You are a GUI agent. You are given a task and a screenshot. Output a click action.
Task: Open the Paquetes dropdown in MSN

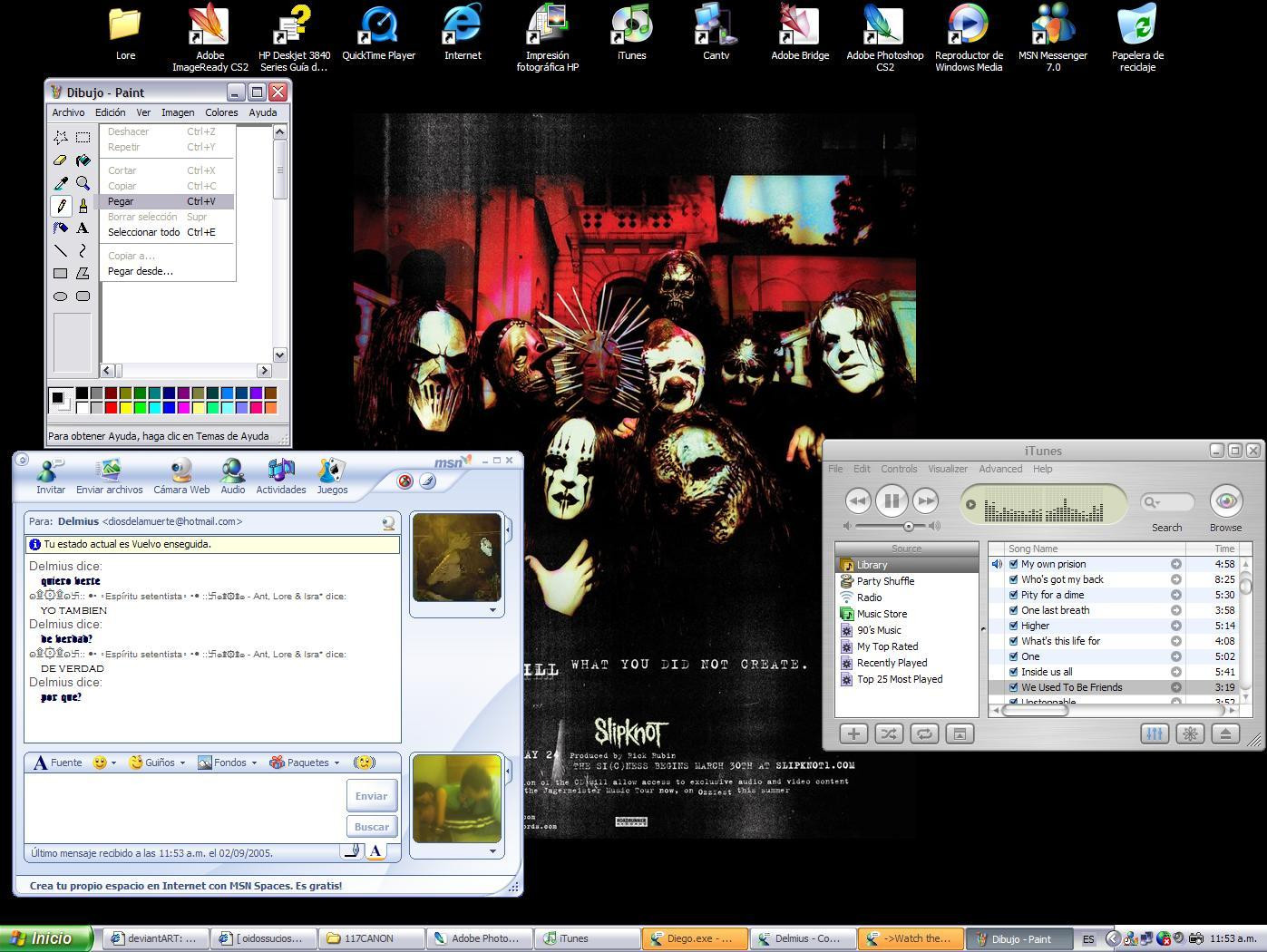(x=336, y=763)
